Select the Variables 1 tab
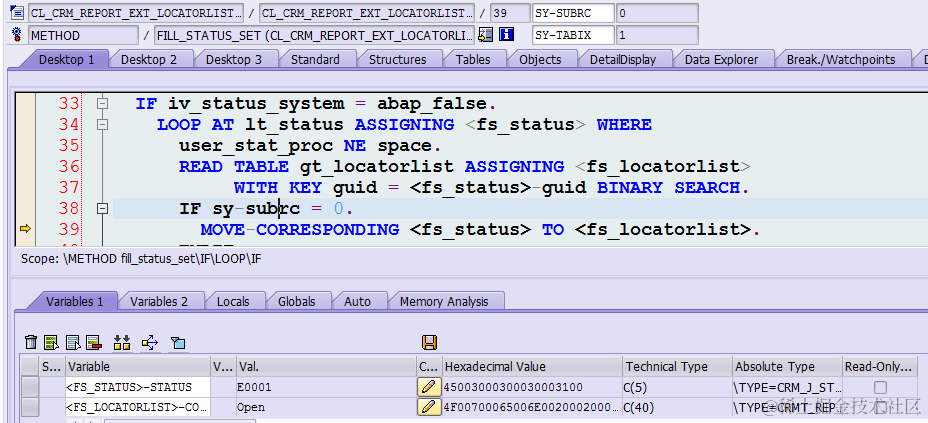The height and width of the screenshot is (423, 928). click(x=74, y=301)
